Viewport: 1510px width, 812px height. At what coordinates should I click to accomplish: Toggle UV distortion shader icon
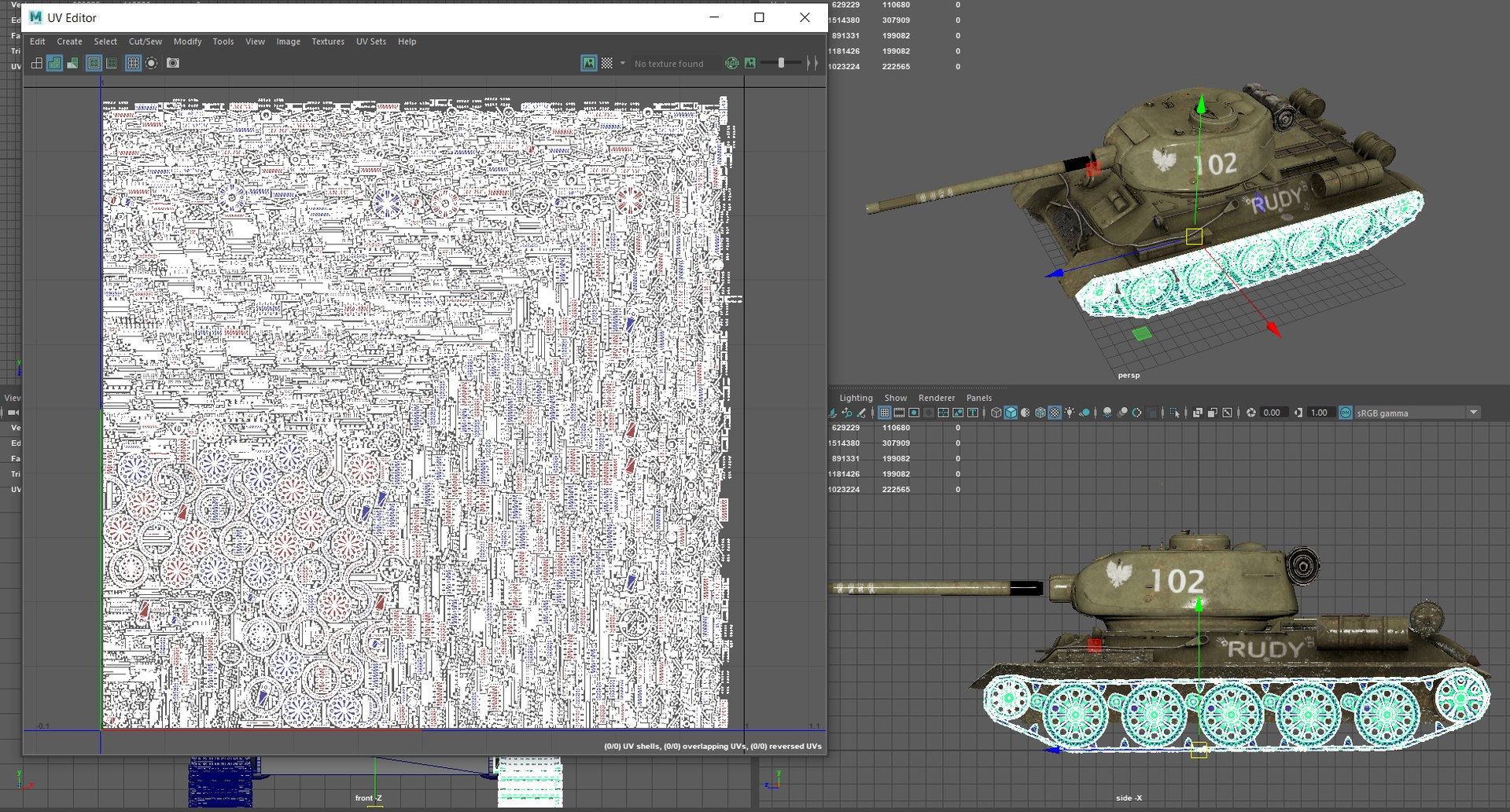(x=72, y=63)
